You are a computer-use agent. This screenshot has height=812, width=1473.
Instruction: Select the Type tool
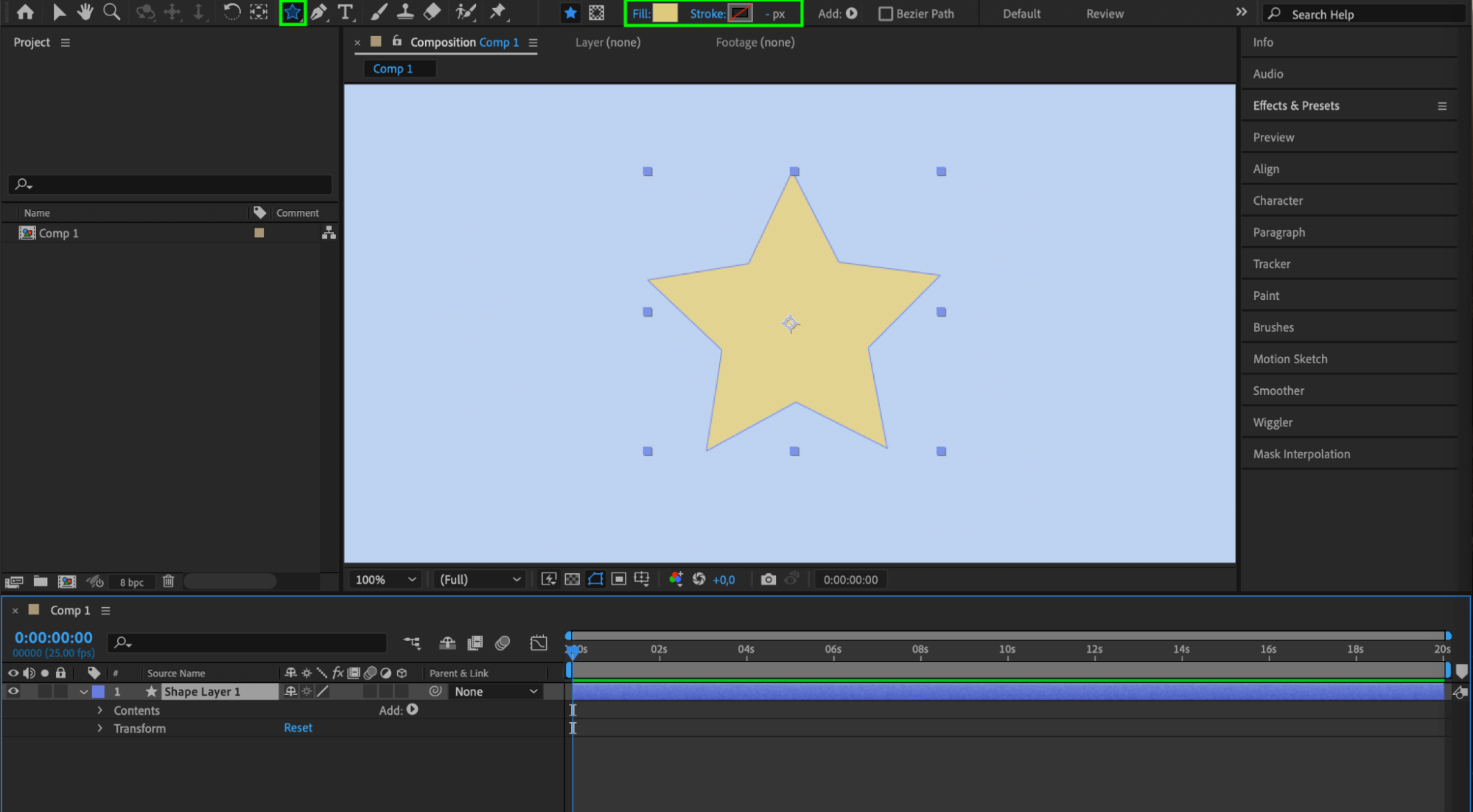[x=345, y=13]
